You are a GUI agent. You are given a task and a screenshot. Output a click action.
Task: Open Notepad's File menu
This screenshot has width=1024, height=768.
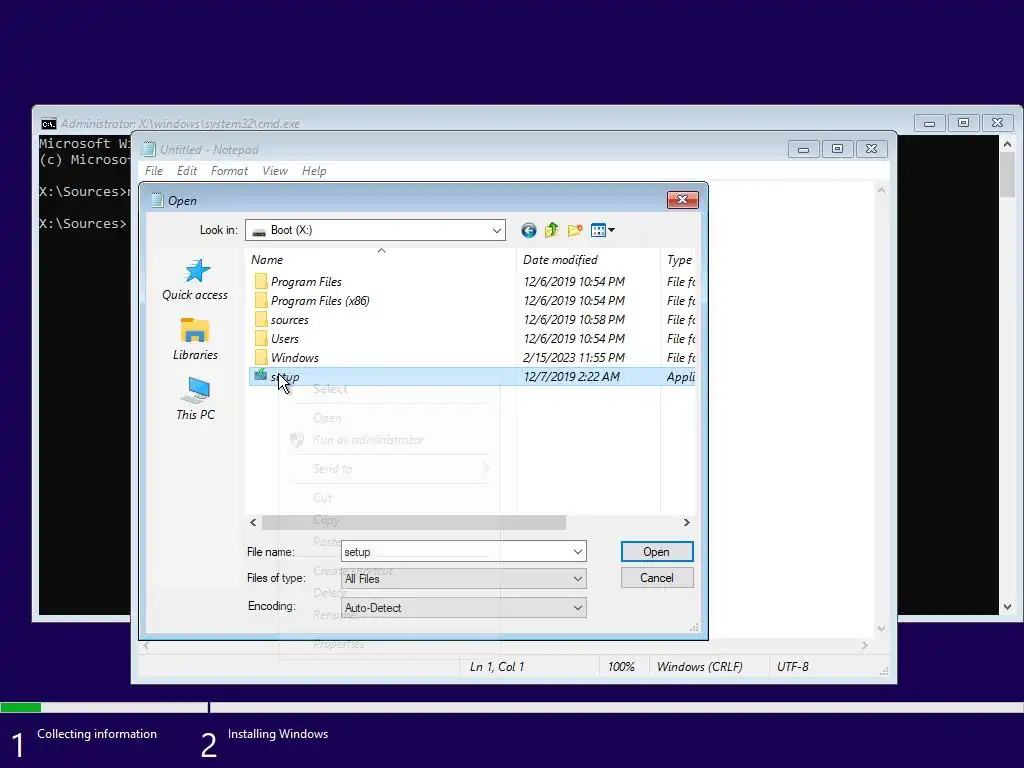(154, 171)
